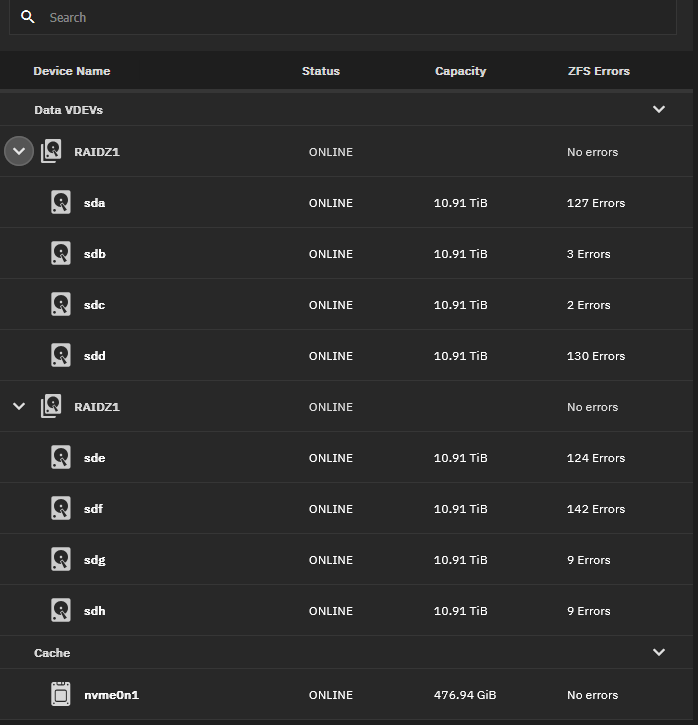Screen dimensions: 698x725
Task: Click the search magnifier icon
Action: (28, 17)
